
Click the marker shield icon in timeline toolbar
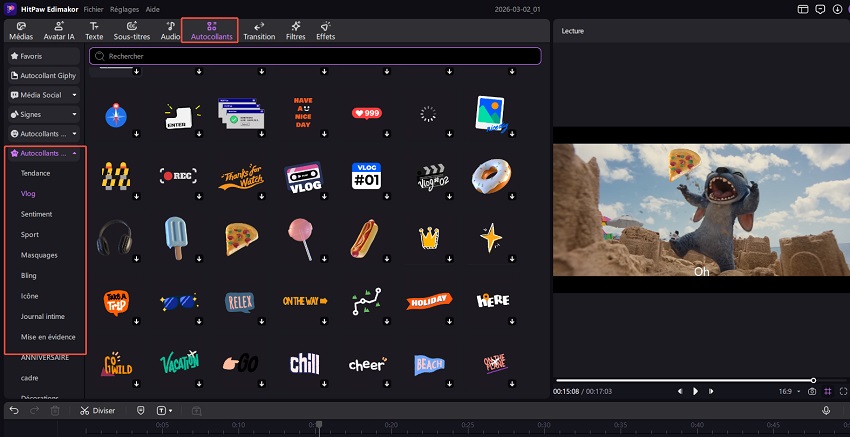point(141,410)
